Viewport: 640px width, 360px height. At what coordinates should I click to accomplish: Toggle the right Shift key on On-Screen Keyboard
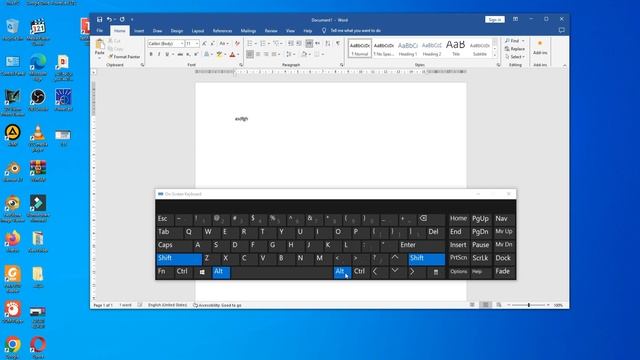(427, 258)
